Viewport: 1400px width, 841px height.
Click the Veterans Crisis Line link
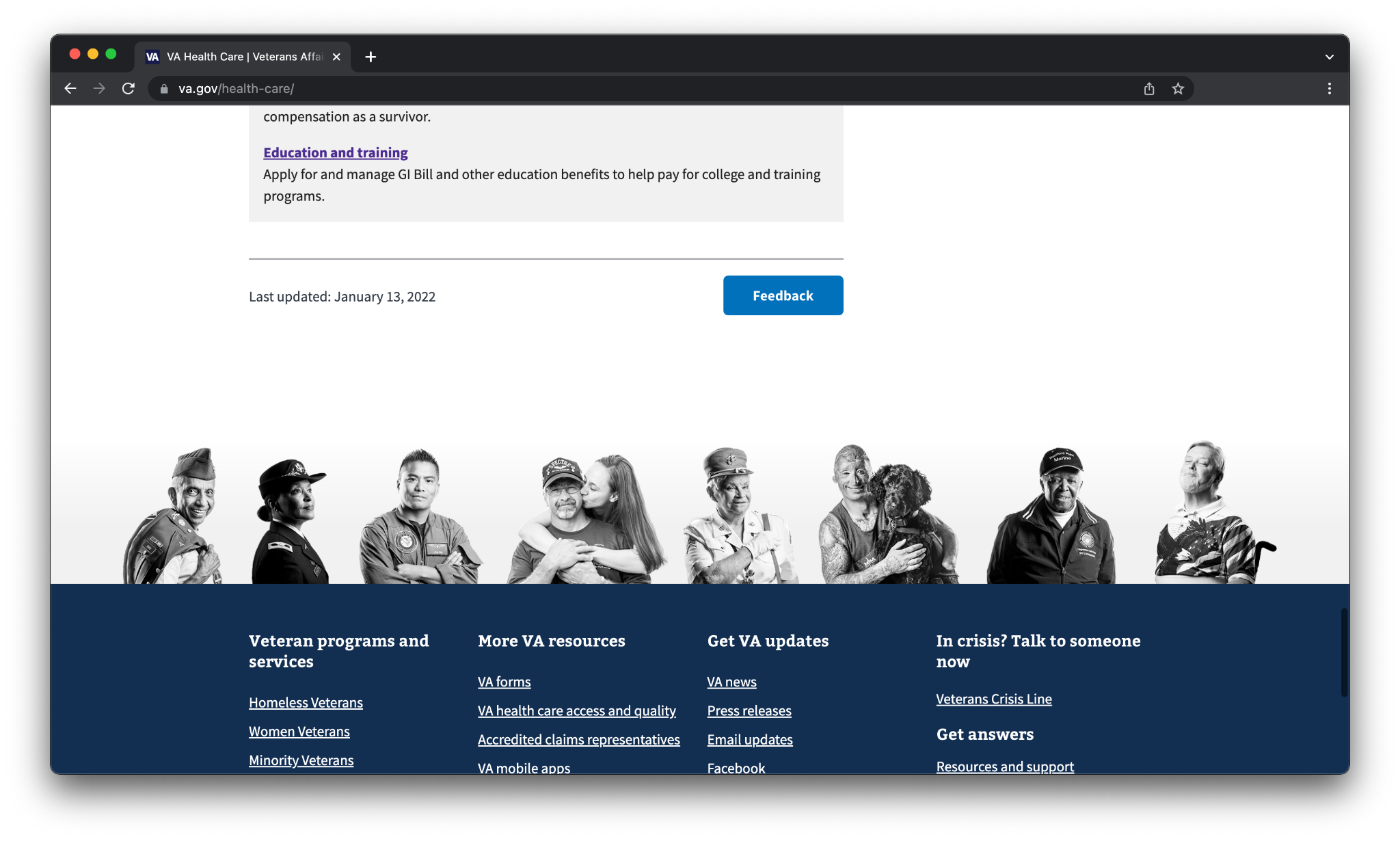pos(994,699)
